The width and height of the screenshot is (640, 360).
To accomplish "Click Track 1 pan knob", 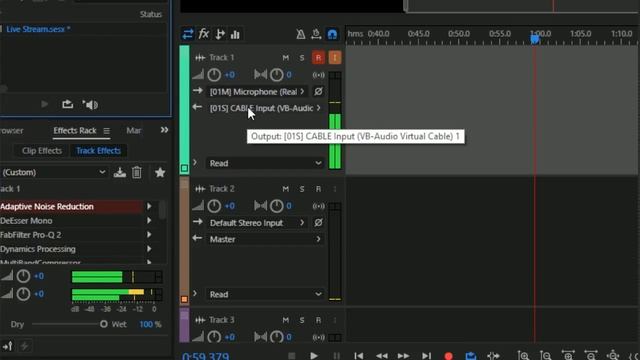I will 276,75.
